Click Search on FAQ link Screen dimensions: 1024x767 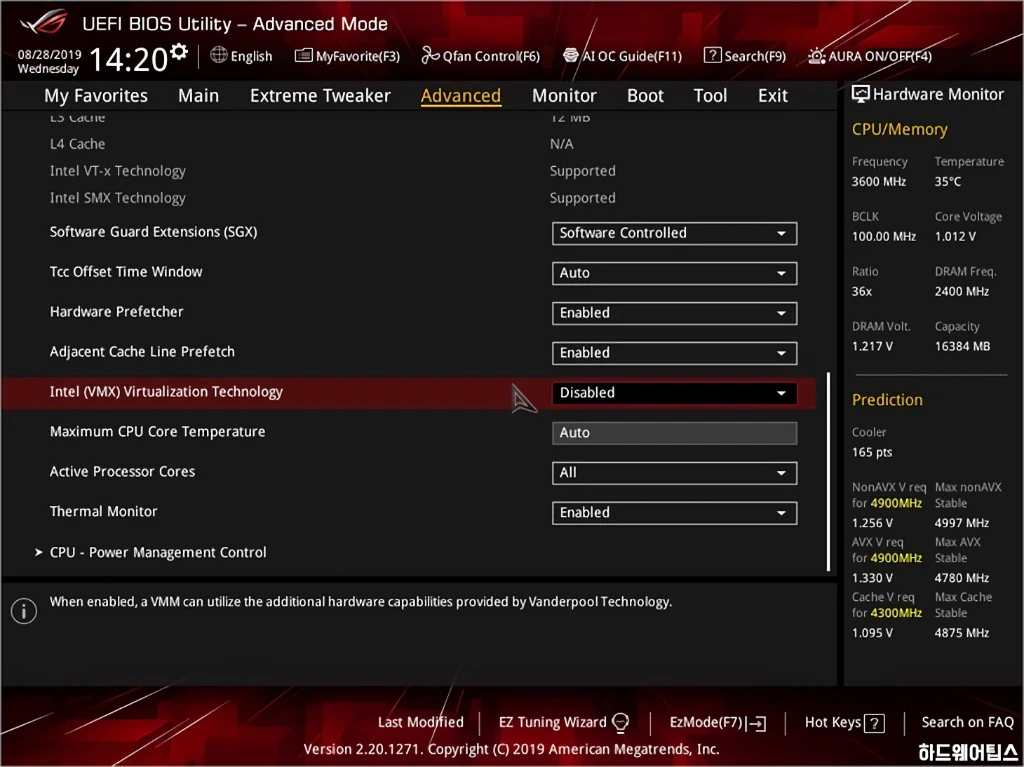point(967,722)
